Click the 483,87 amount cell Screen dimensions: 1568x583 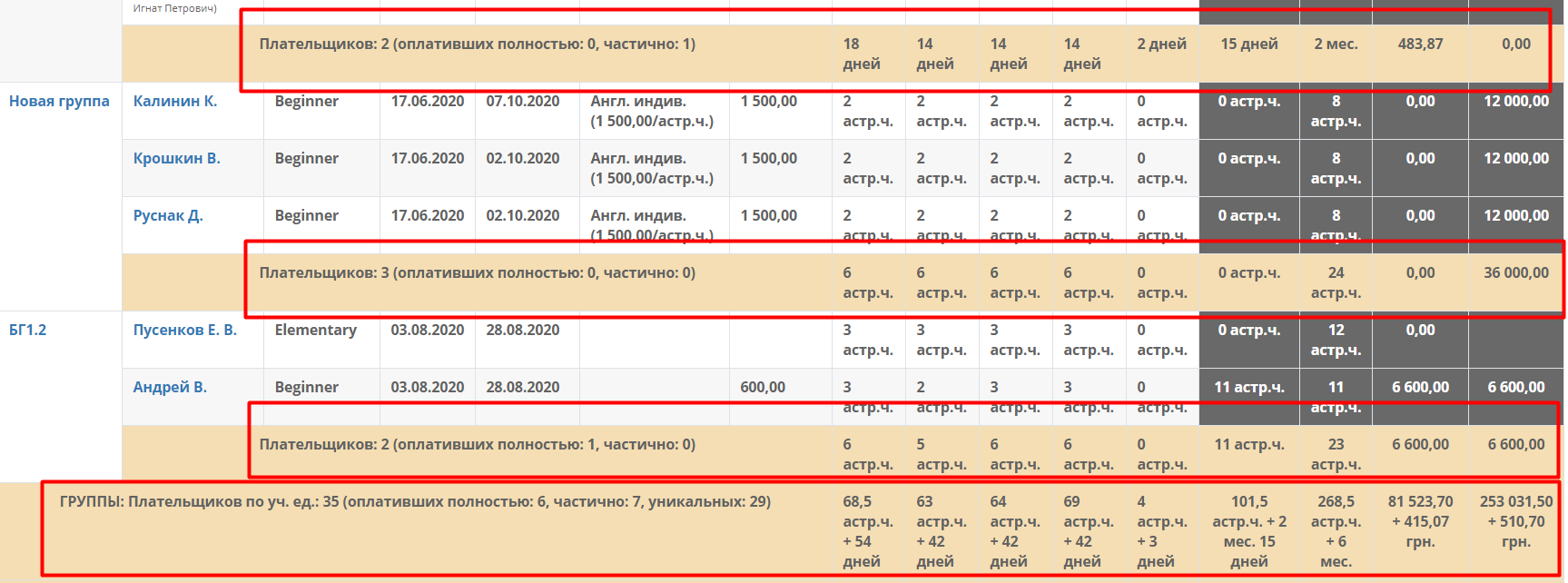tap(1421, 44)
